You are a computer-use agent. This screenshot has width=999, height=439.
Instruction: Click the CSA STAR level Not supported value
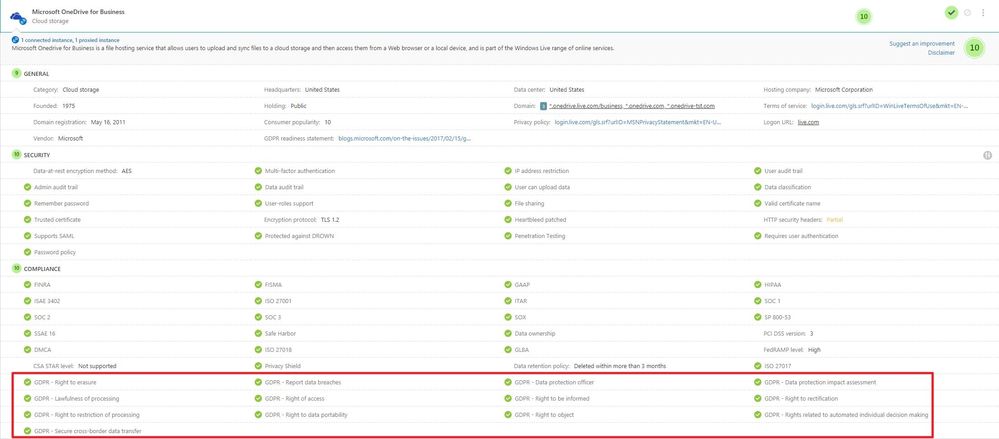(97, 366)
